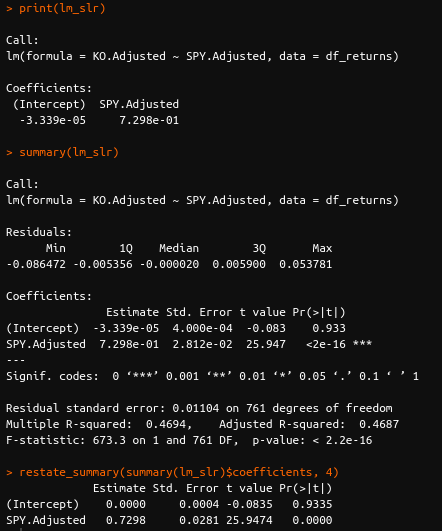Click the intercept value -3.339e-05 in print output
The width and height of the screenshot is (442, 531).
point(52,120)
